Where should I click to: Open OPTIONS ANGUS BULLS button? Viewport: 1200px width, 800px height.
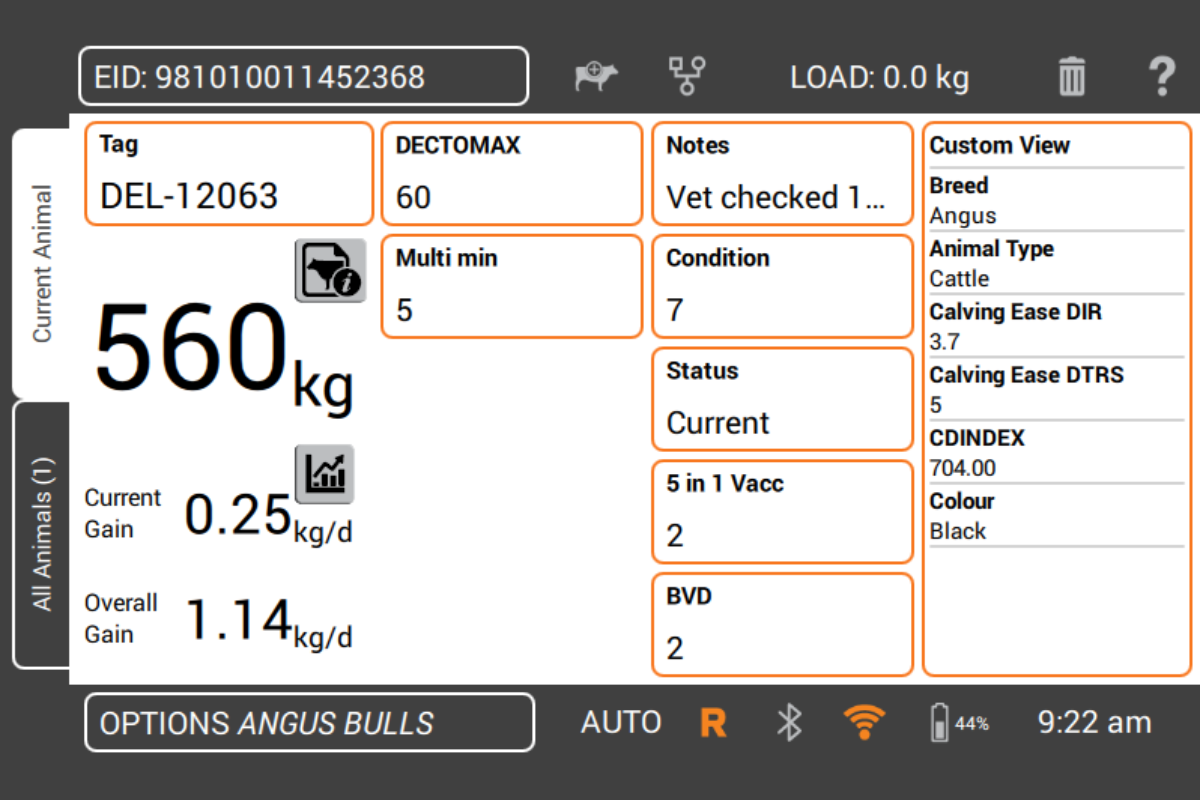[309, 722]
